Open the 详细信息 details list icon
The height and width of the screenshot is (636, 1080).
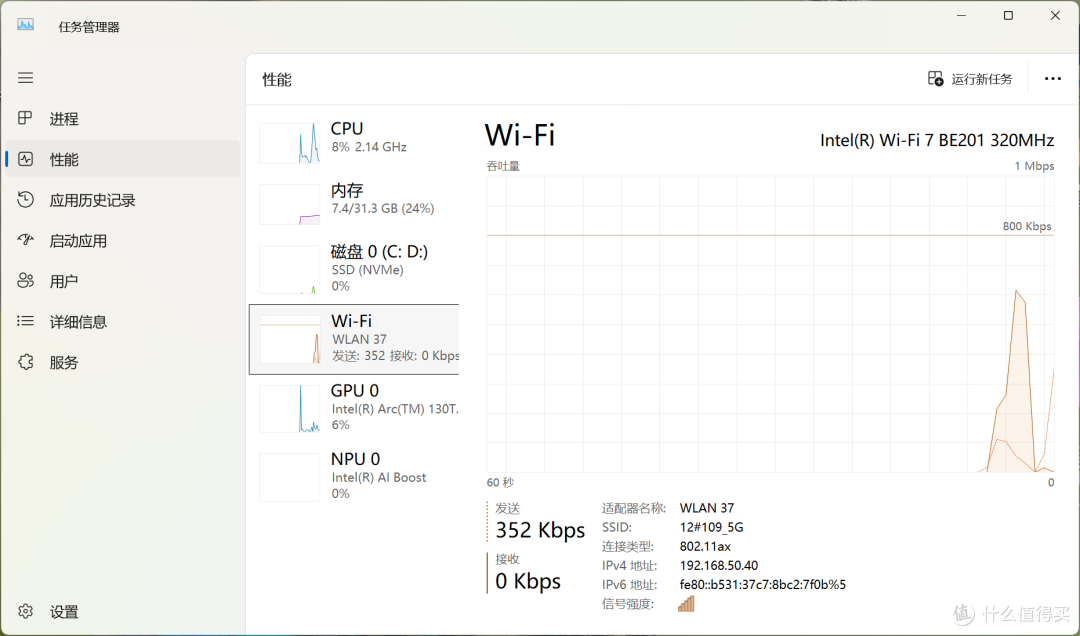coord(25,321)
